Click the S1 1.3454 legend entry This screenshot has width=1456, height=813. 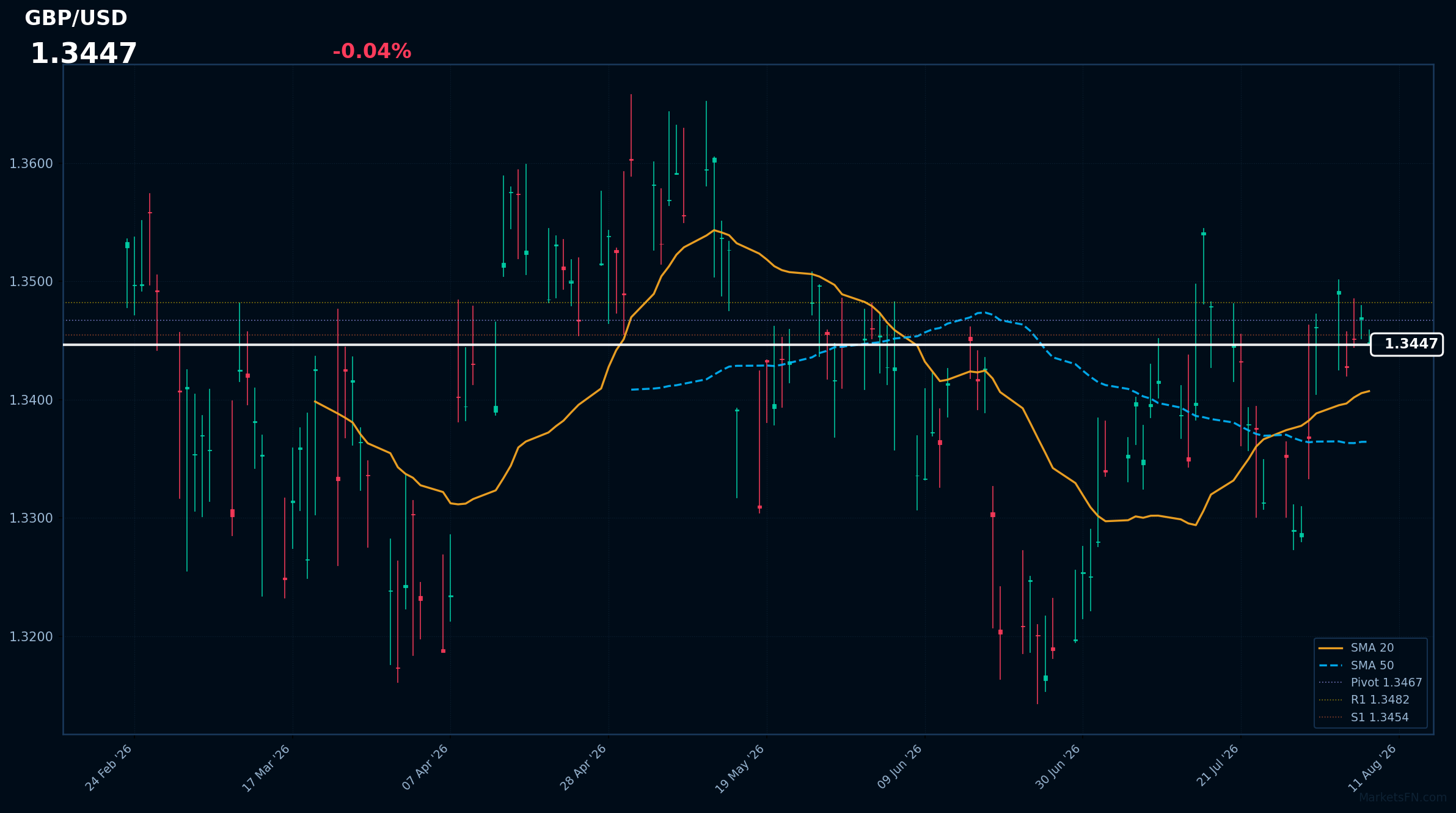click(1363, 718)
